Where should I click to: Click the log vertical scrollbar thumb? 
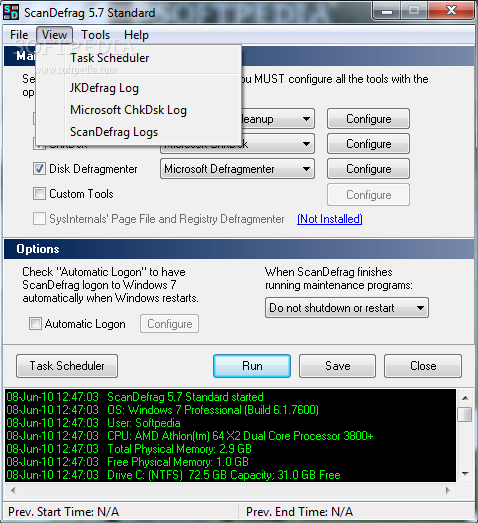[x=465, y=415]
